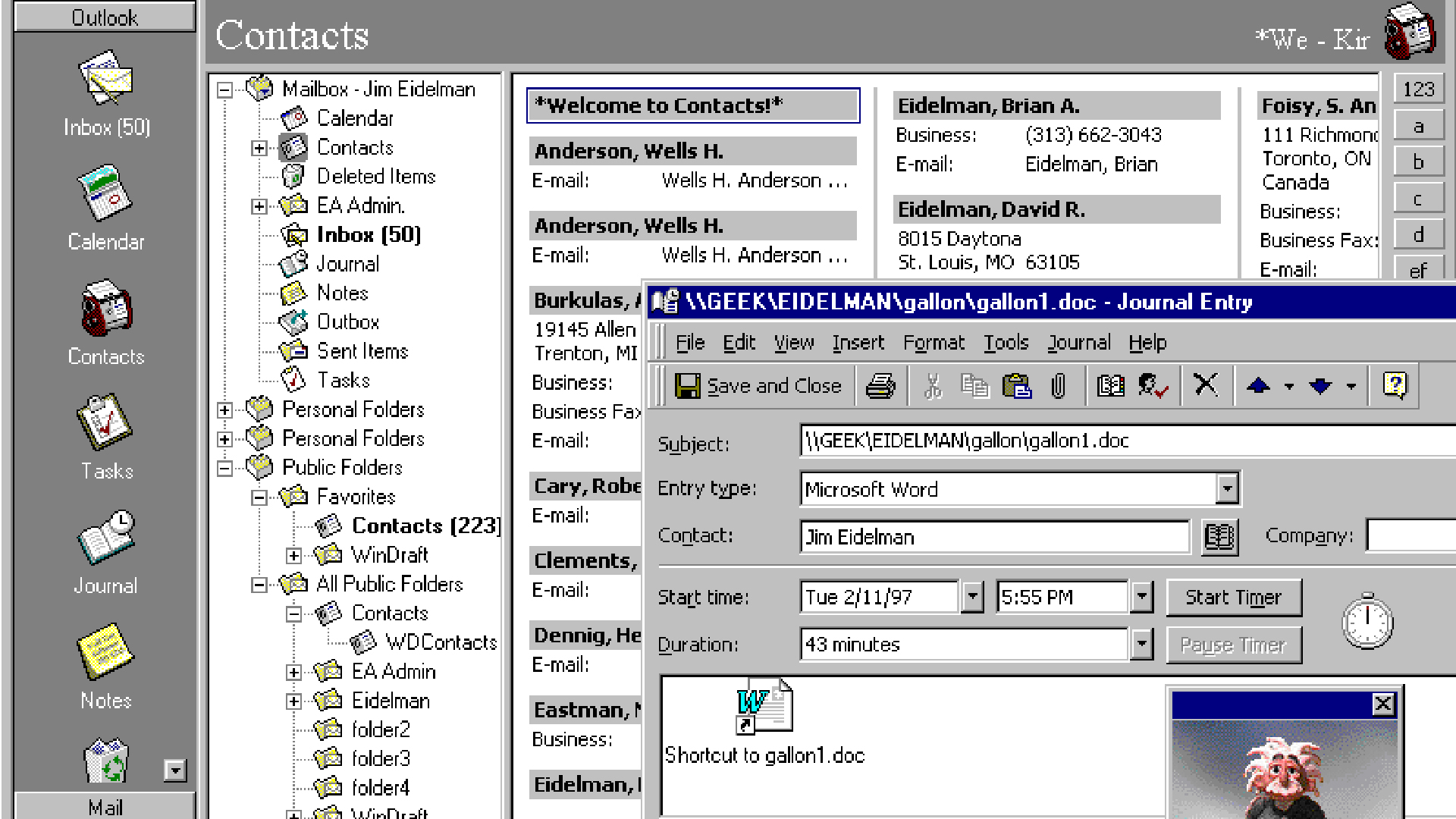Click the Check Names toolbar icon
The image size is (1456, 819).
click(x=1151, y=385)
